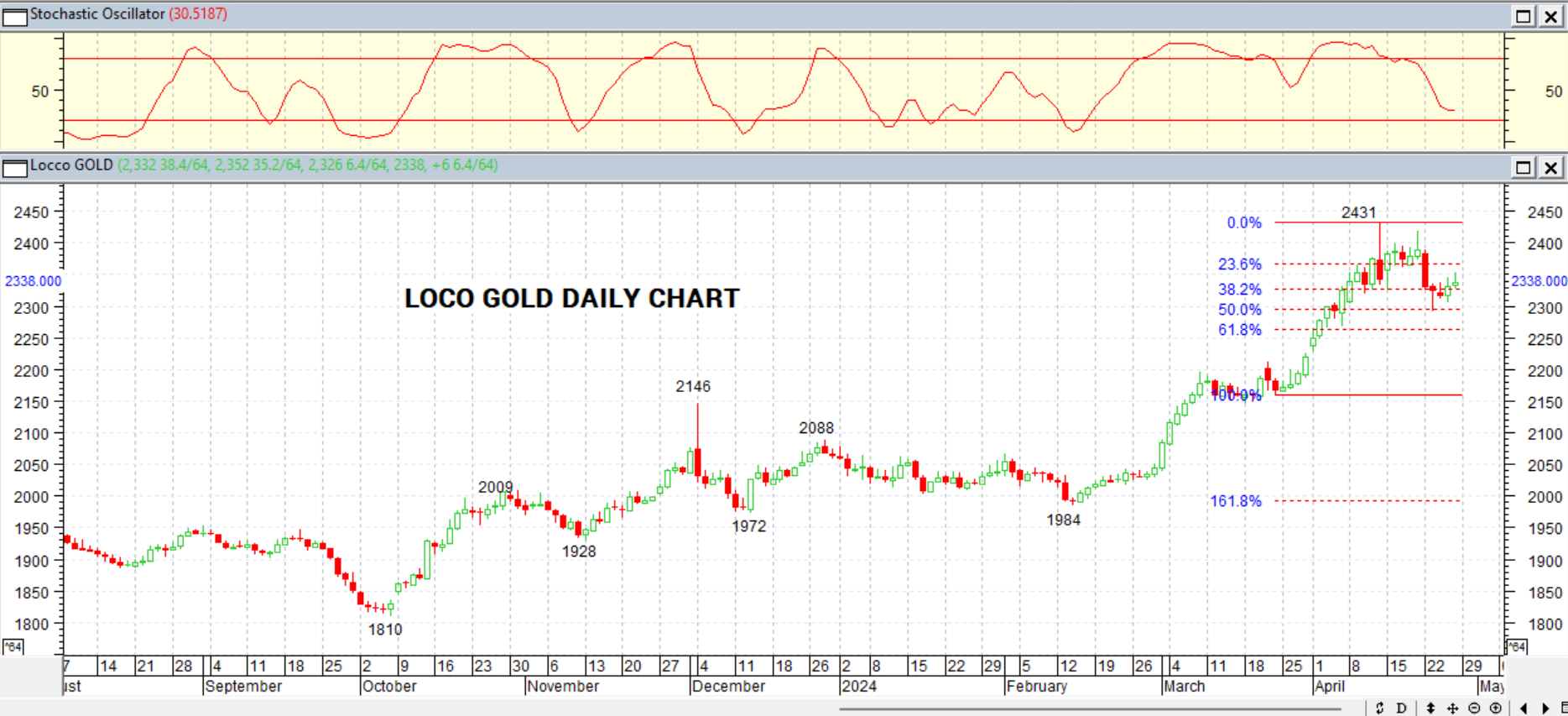Activate the four-way pan chart icon
Screen dimensions: 1568x716
click(1452, 708)
